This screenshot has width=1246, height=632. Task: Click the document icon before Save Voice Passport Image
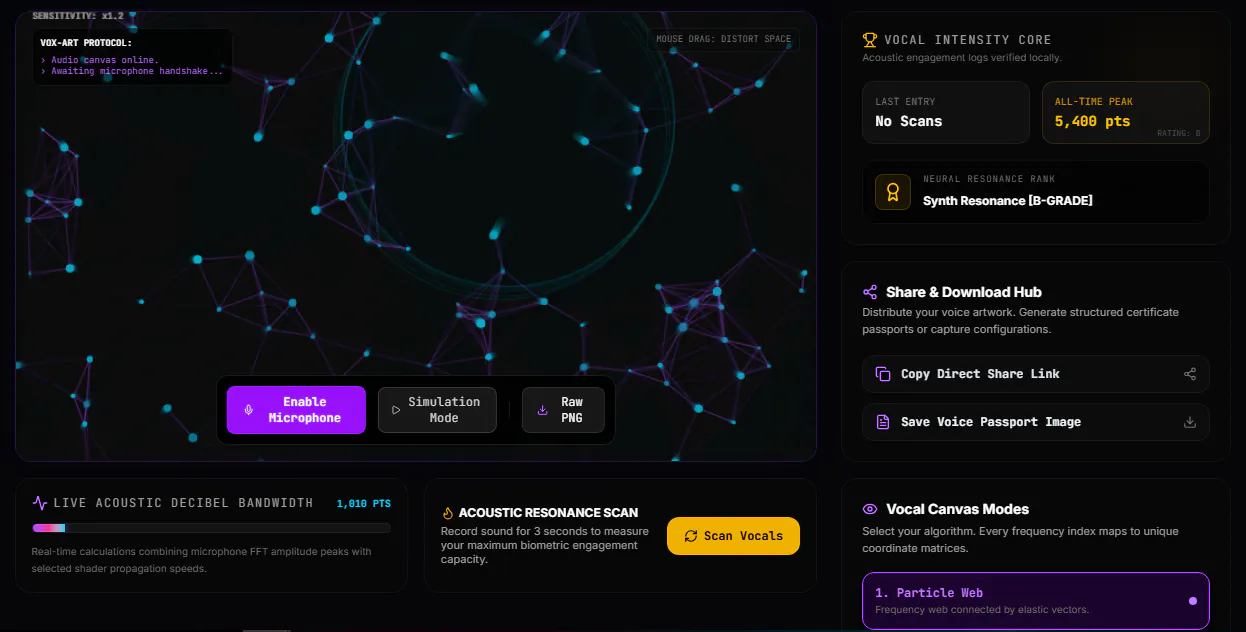click(883, 422)
